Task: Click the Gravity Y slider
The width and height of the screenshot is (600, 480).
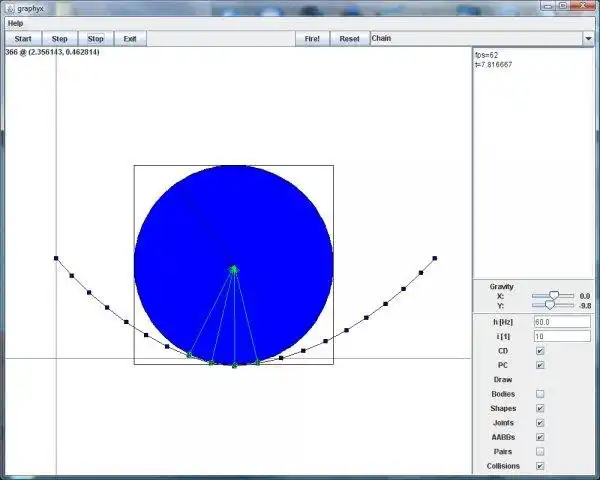Action: [553, 305]
